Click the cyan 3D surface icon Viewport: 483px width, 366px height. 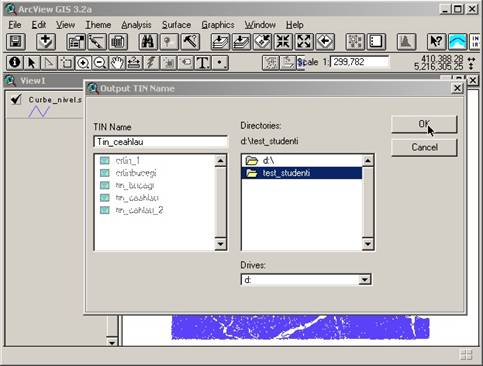457,42
